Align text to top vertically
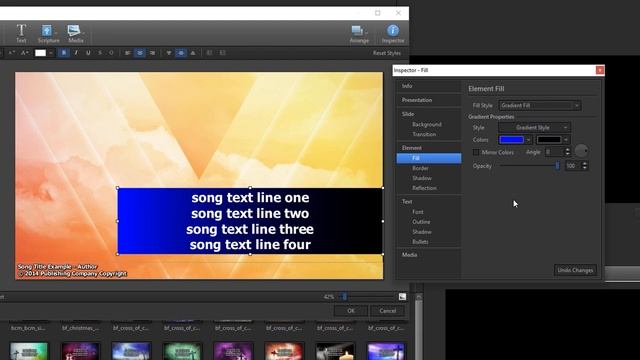Viewport: 640px width, 360px height. [169, 53]
